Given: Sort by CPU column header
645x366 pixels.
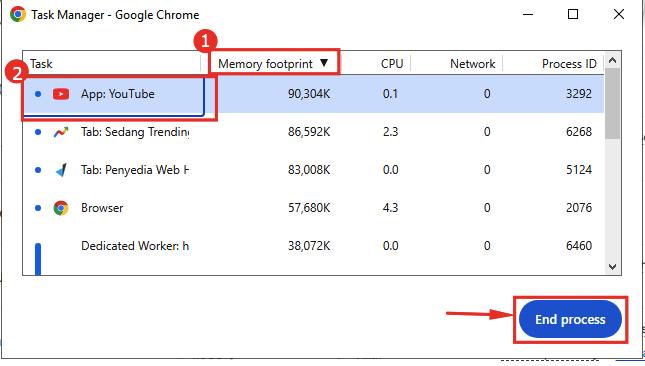Looking at the screenshot, I should click(392, 64).
